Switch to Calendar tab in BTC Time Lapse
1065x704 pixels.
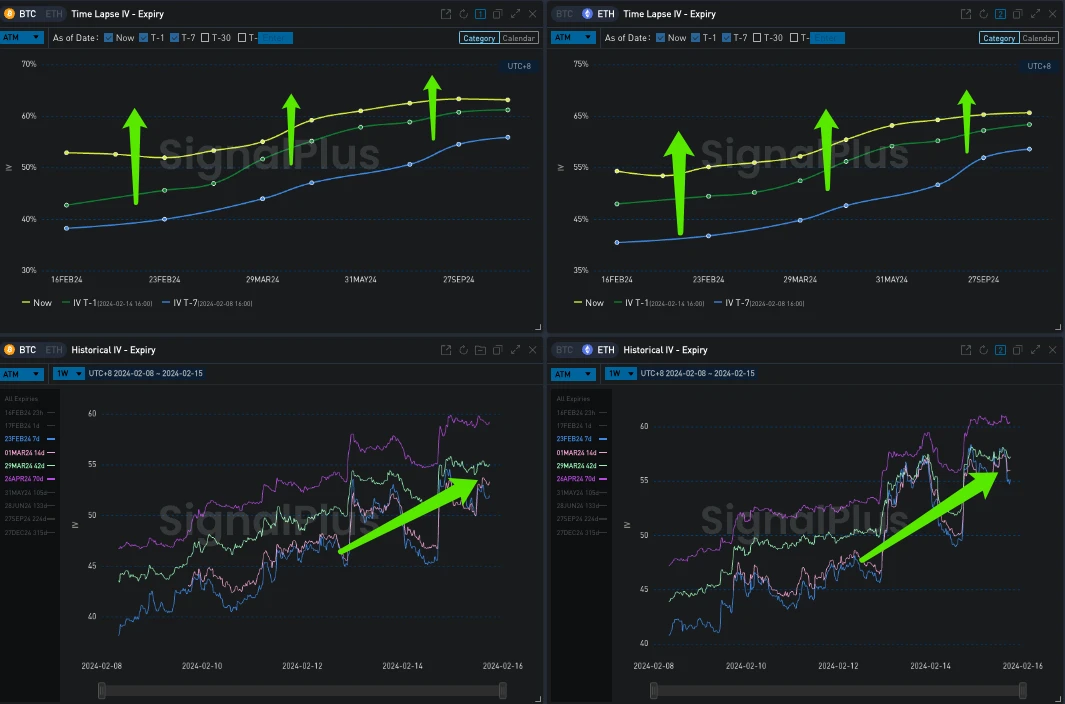(x=519, y=38)
